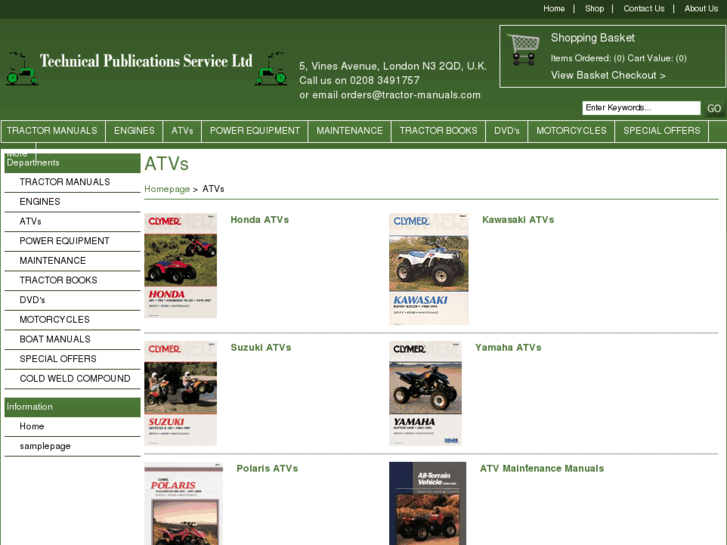The image size is (727, 545).
Task: Select ENGINES in Departments sidebar
Action: click(40, 202)
